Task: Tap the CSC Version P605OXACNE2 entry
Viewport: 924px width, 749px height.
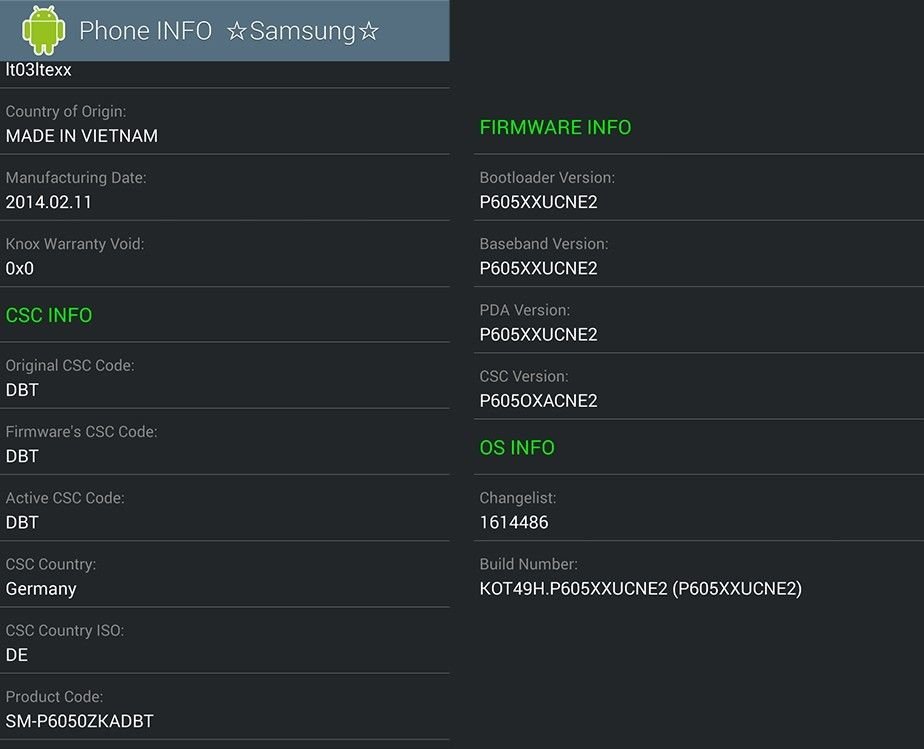Action: tap(699, 387)
